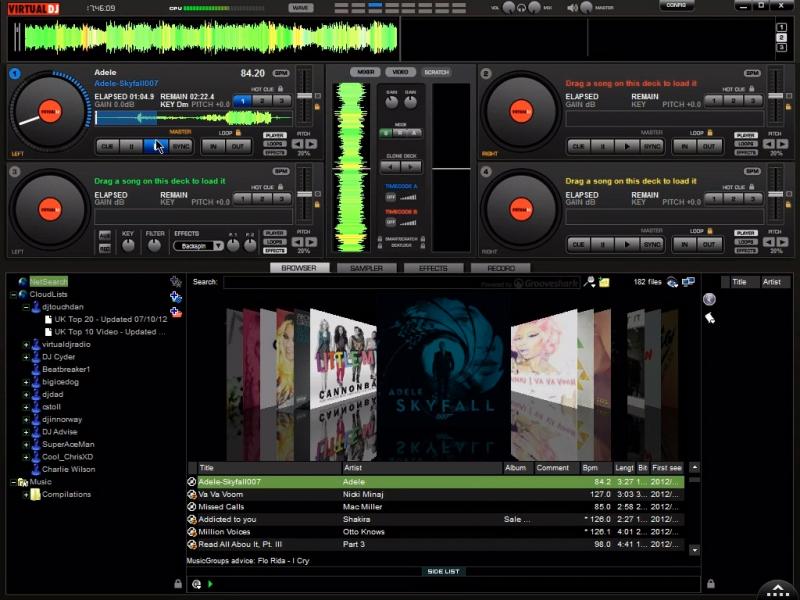The width and height of the screenshot is (800, 600).
Task: Toggle the Timecode A OFF switch
Action: 391,197
